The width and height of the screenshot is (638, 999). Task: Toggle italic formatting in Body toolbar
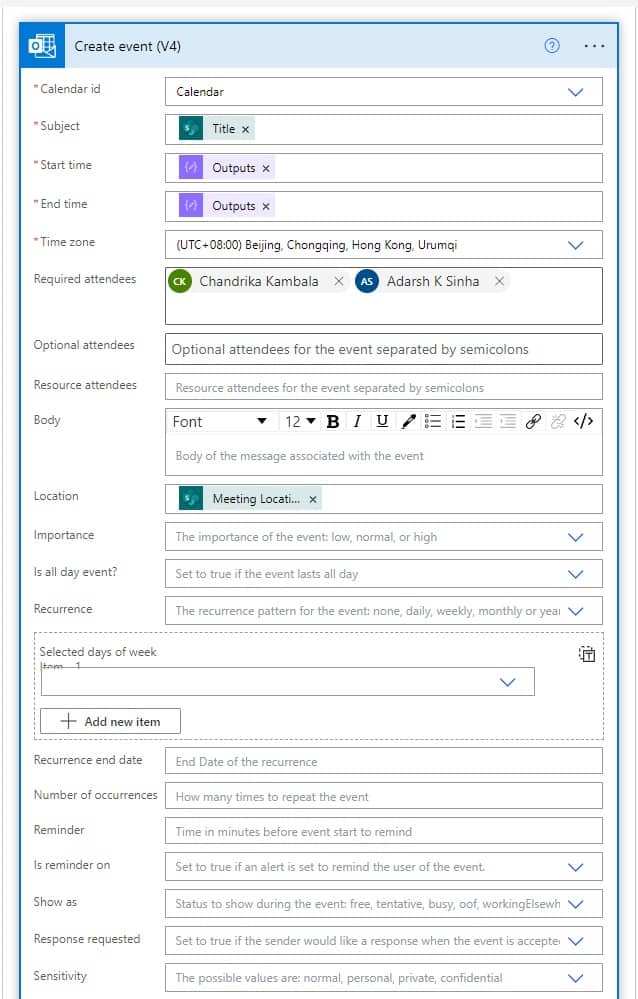(x=357, y=422)
